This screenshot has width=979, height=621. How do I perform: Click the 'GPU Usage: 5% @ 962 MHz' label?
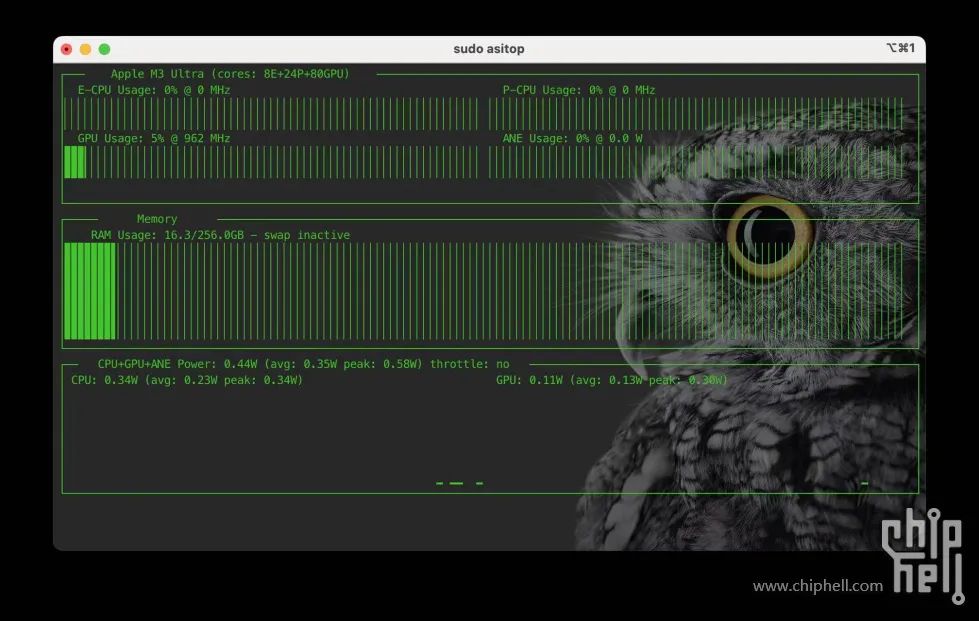pos(154,138)
